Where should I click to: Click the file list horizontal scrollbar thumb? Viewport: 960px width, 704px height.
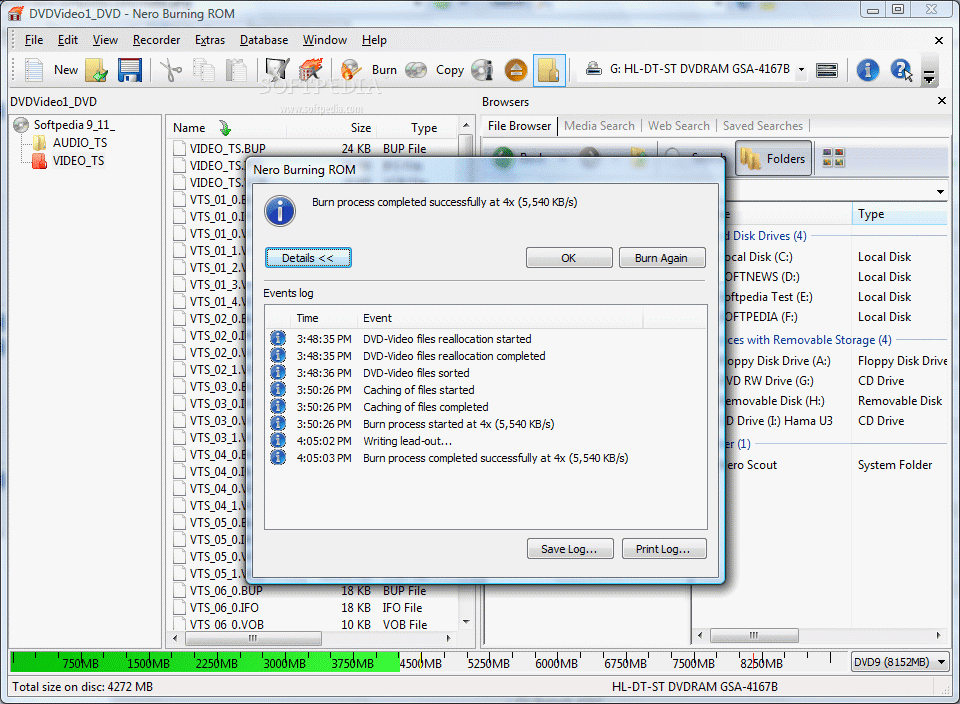pos(253,638)
